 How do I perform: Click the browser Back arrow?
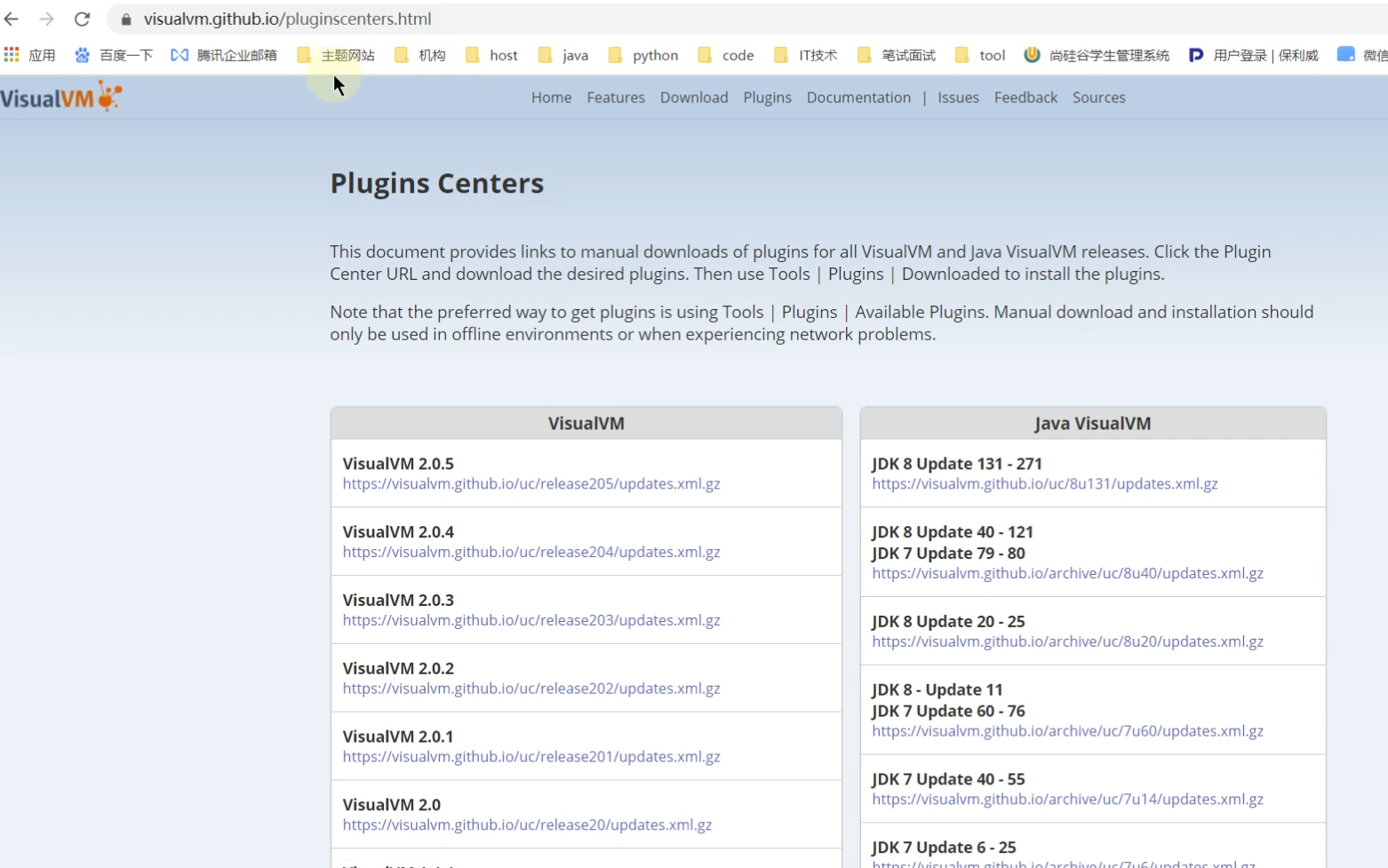coord(12,19)
